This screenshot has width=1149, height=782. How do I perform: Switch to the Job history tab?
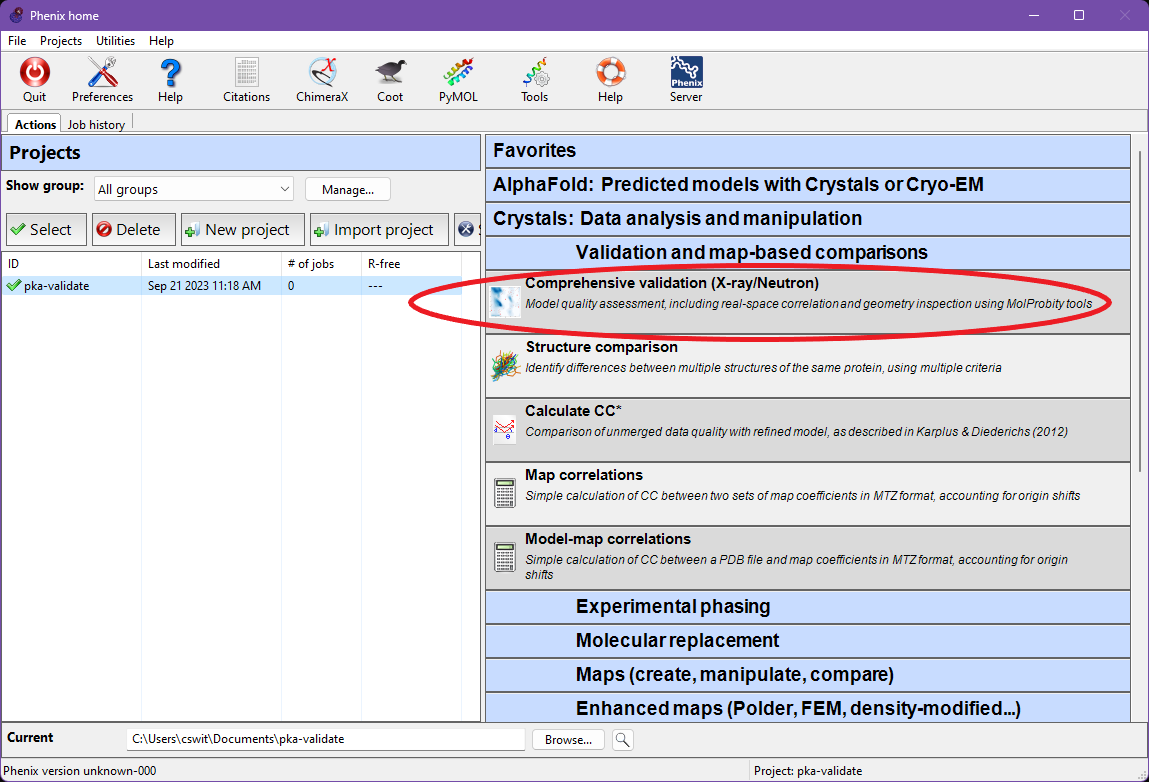pos(96,125)
